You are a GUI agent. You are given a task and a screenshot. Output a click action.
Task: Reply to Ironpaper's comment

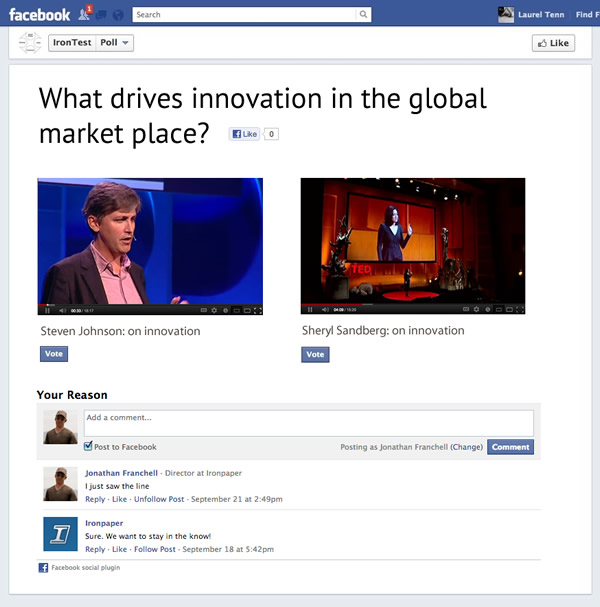tap(95, 549)
